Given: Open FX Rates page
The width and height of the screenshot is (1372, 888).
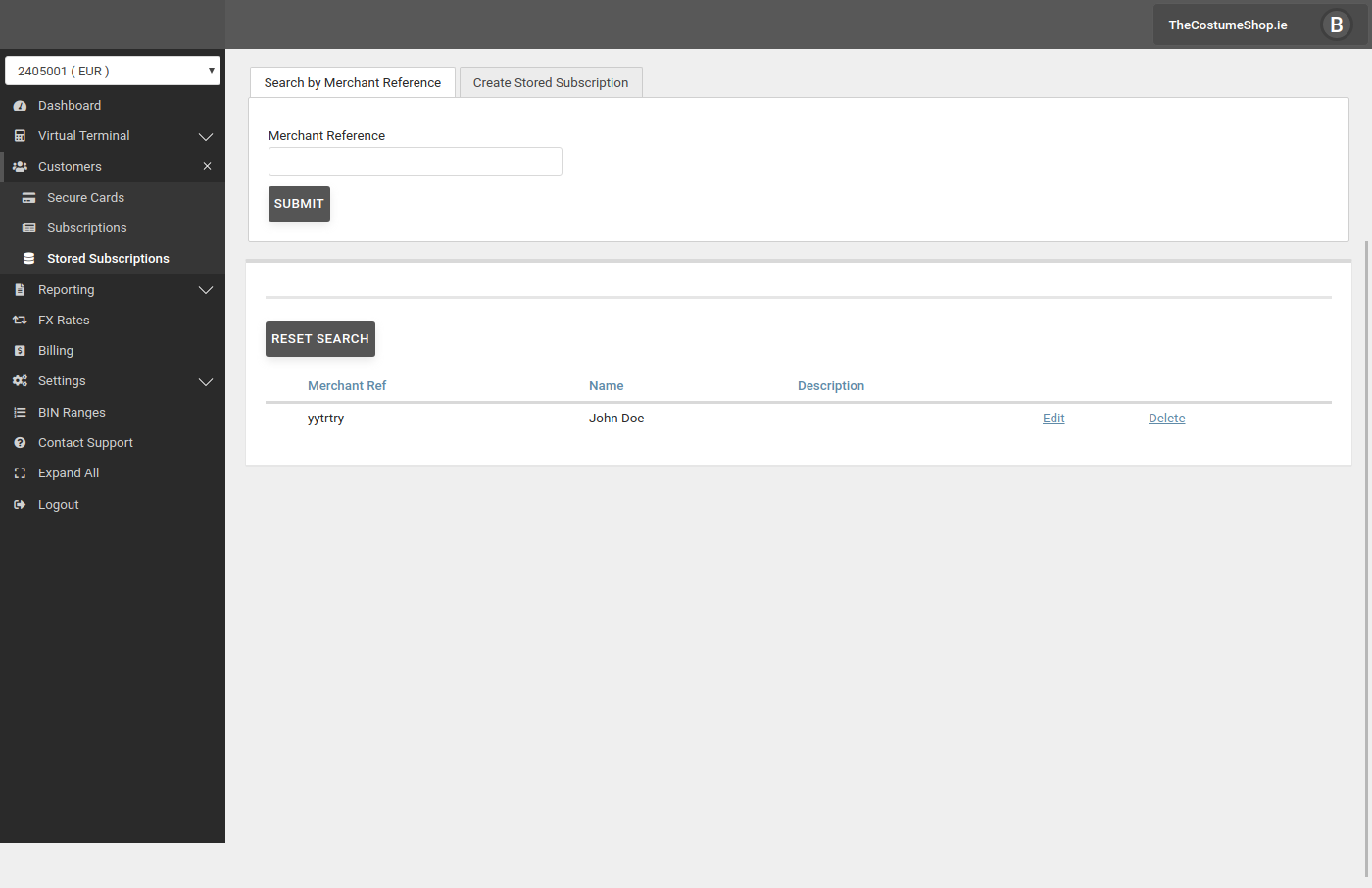Looking at the screenshot, I should point(64,321).
